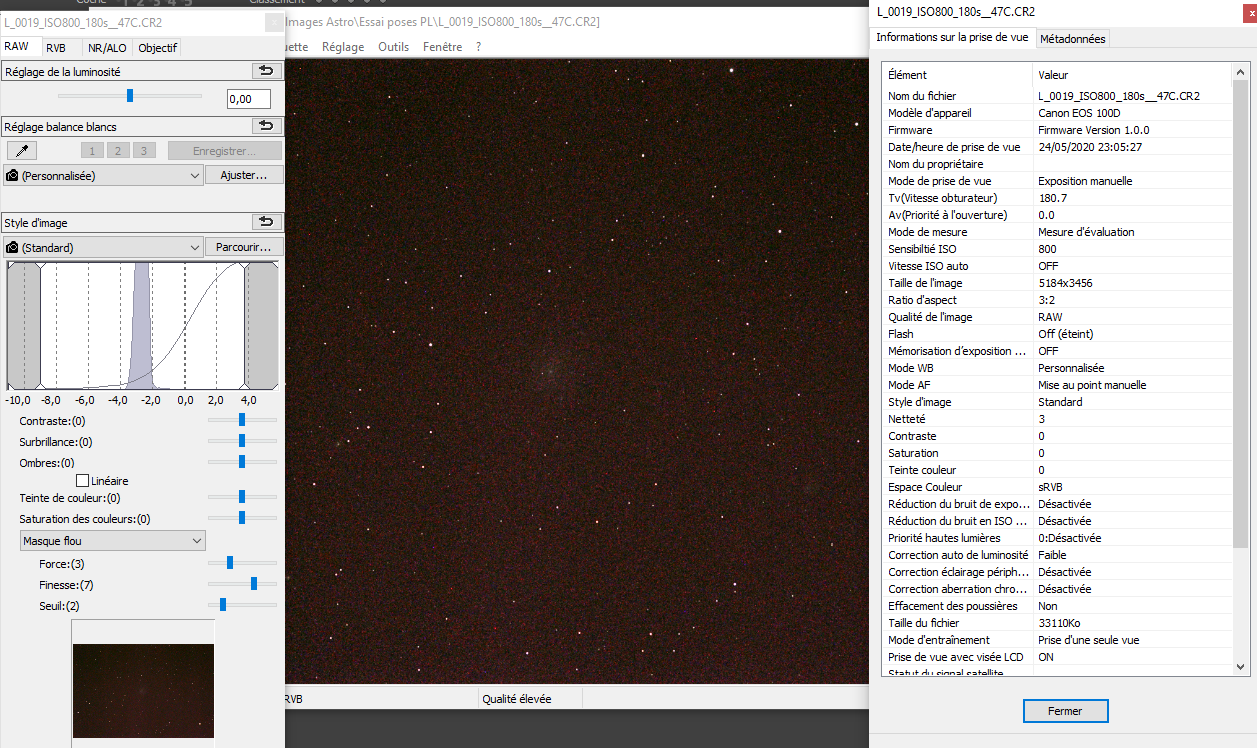This screenshot has width=1257, height=748.
Task: Select the date value 24/05/2020 23:05:27
Action: pos(1090,147)
